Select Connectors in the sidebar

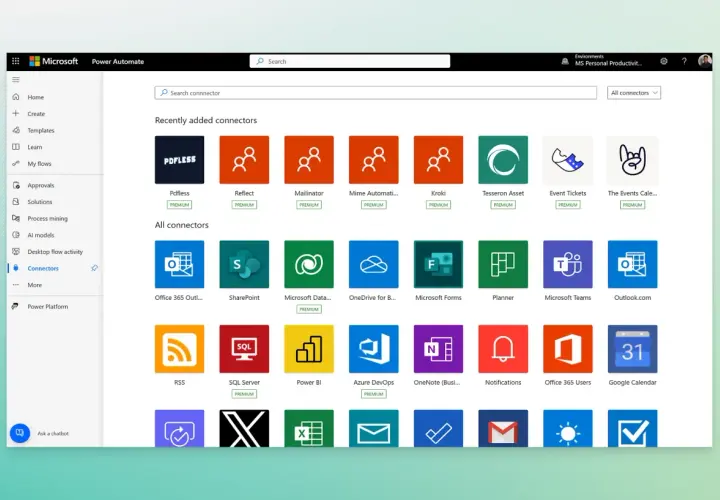point(43,268)
